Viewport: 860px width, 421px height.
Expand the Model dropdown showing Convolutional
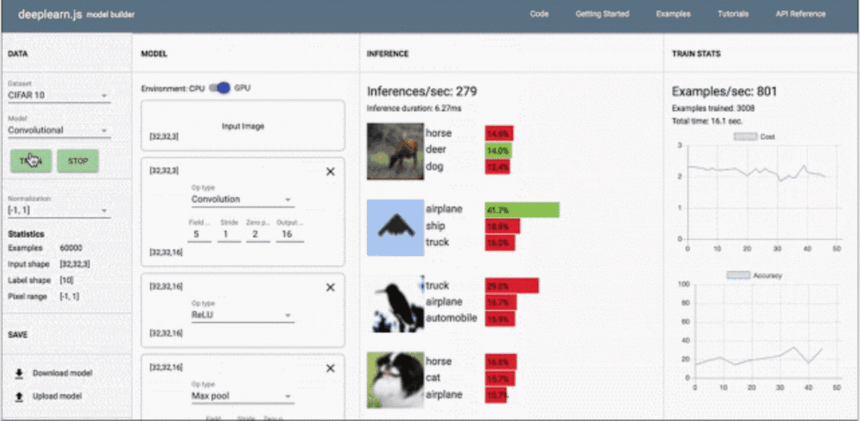pyautogui.click(x=59, y=130)
